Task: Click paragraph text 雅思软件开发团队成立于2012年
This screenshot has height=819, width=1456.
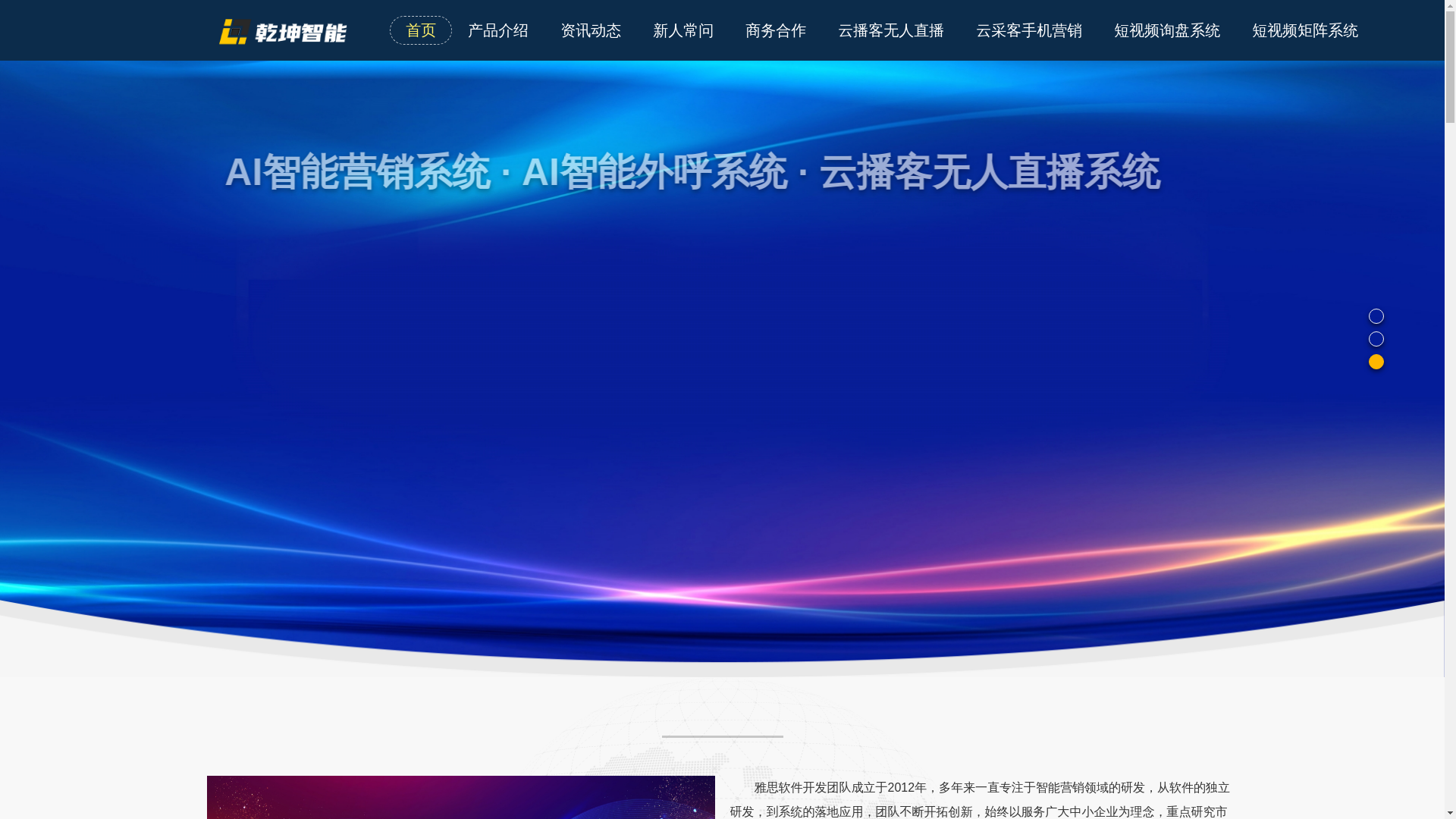Action: coord(840,788)
